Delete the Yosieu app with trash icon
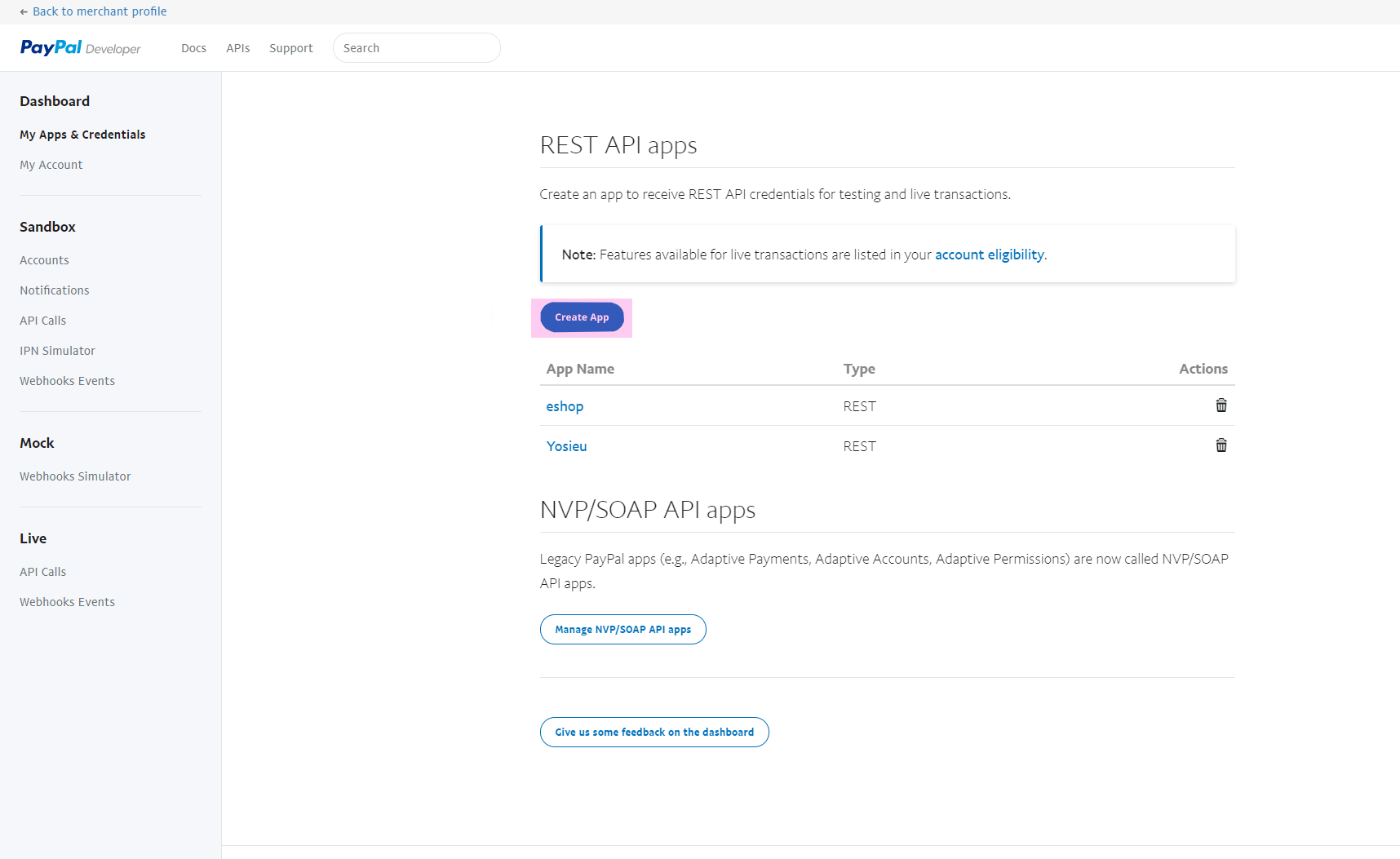 tap(1221, 445)
